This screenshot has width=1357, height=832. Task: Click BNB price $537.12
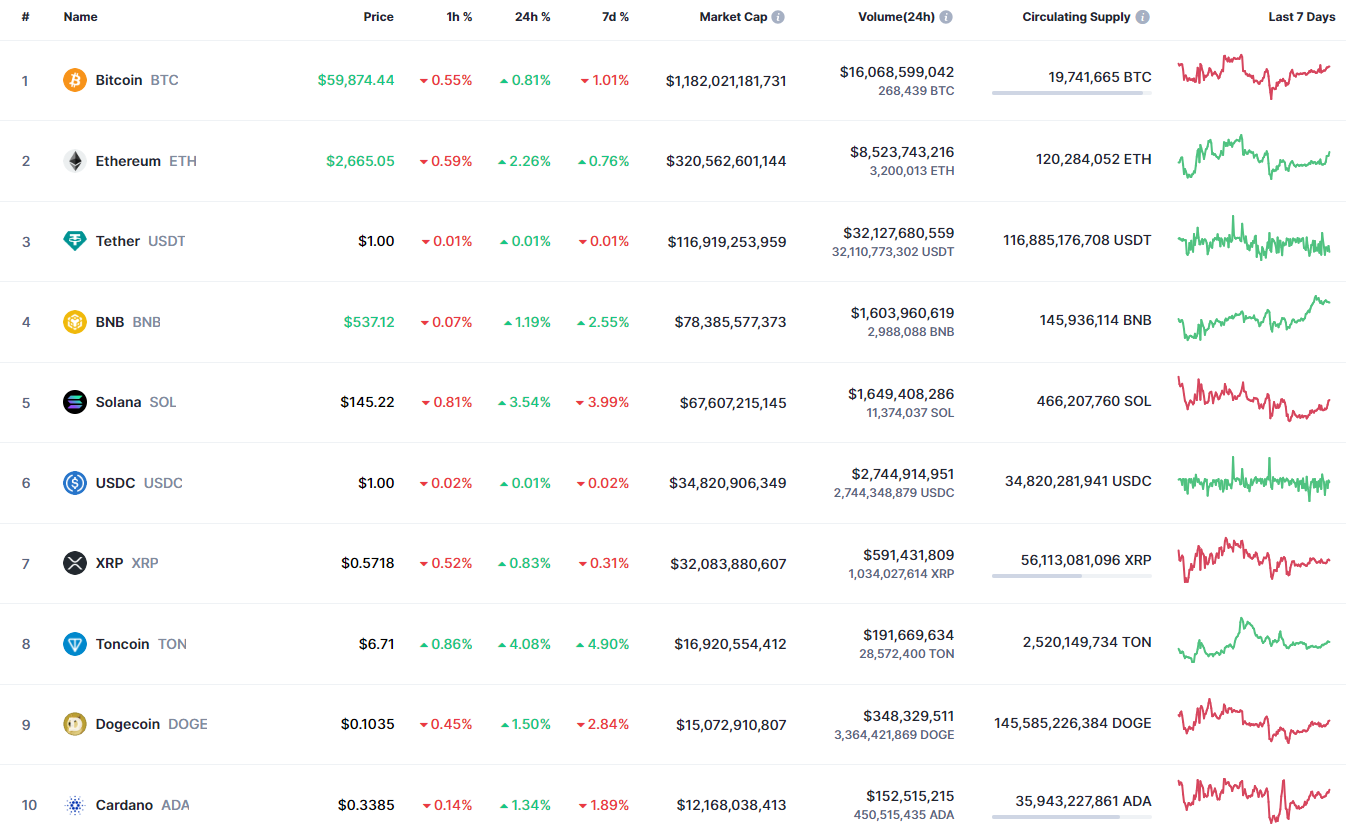click(369, 322)
